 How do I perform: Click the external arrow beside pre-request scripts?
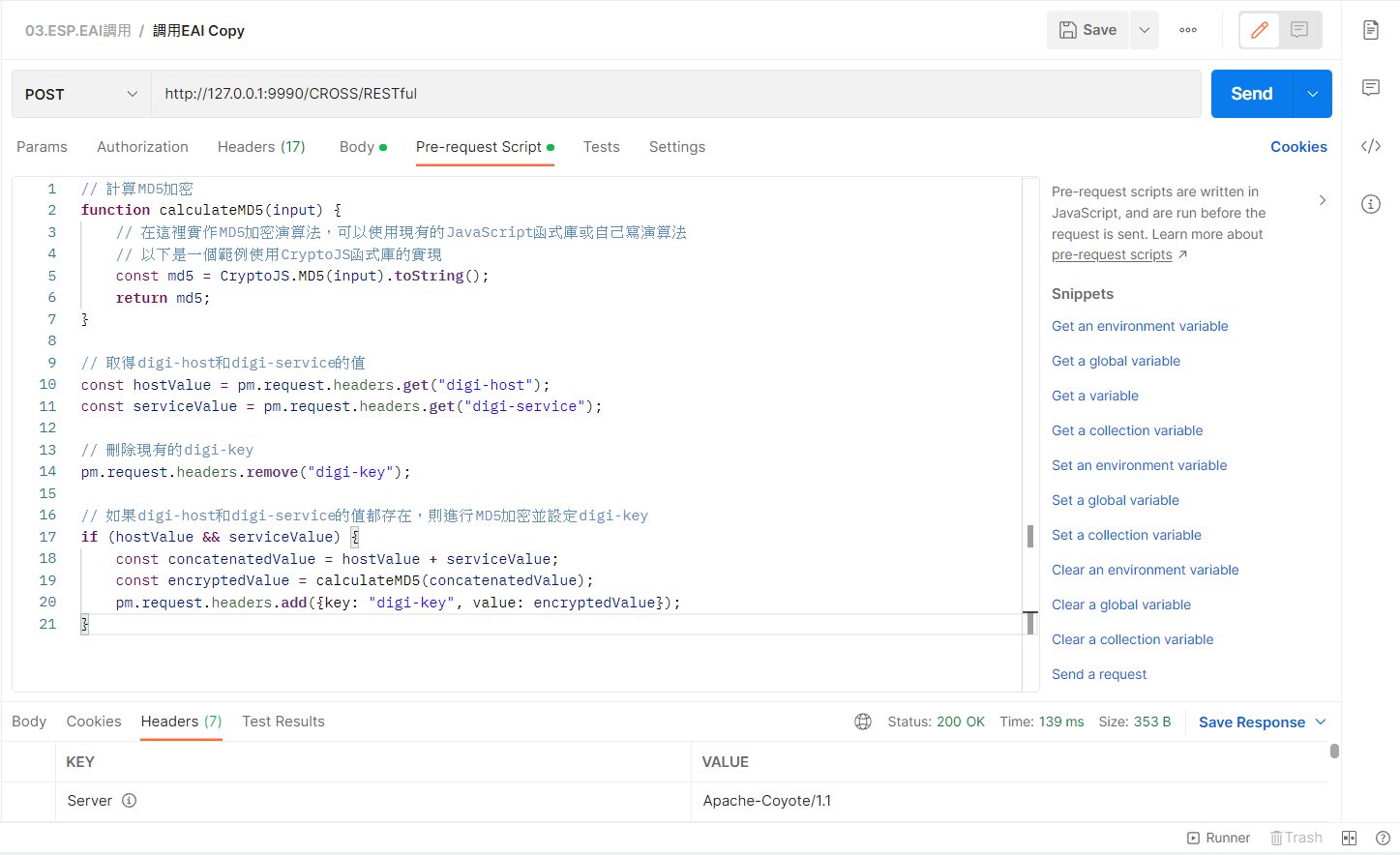tap(1182, 254)
